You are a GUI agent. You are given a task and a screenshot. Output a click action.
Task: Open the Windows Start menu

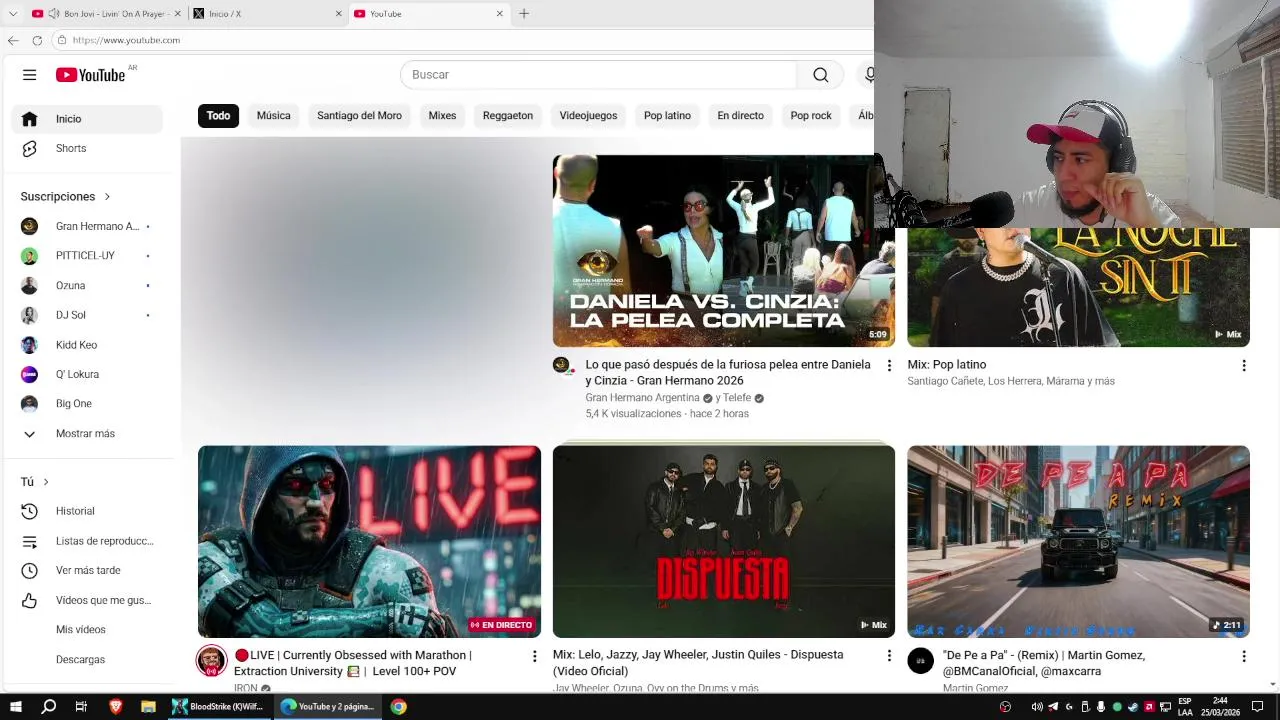click(x=16, y=707)
